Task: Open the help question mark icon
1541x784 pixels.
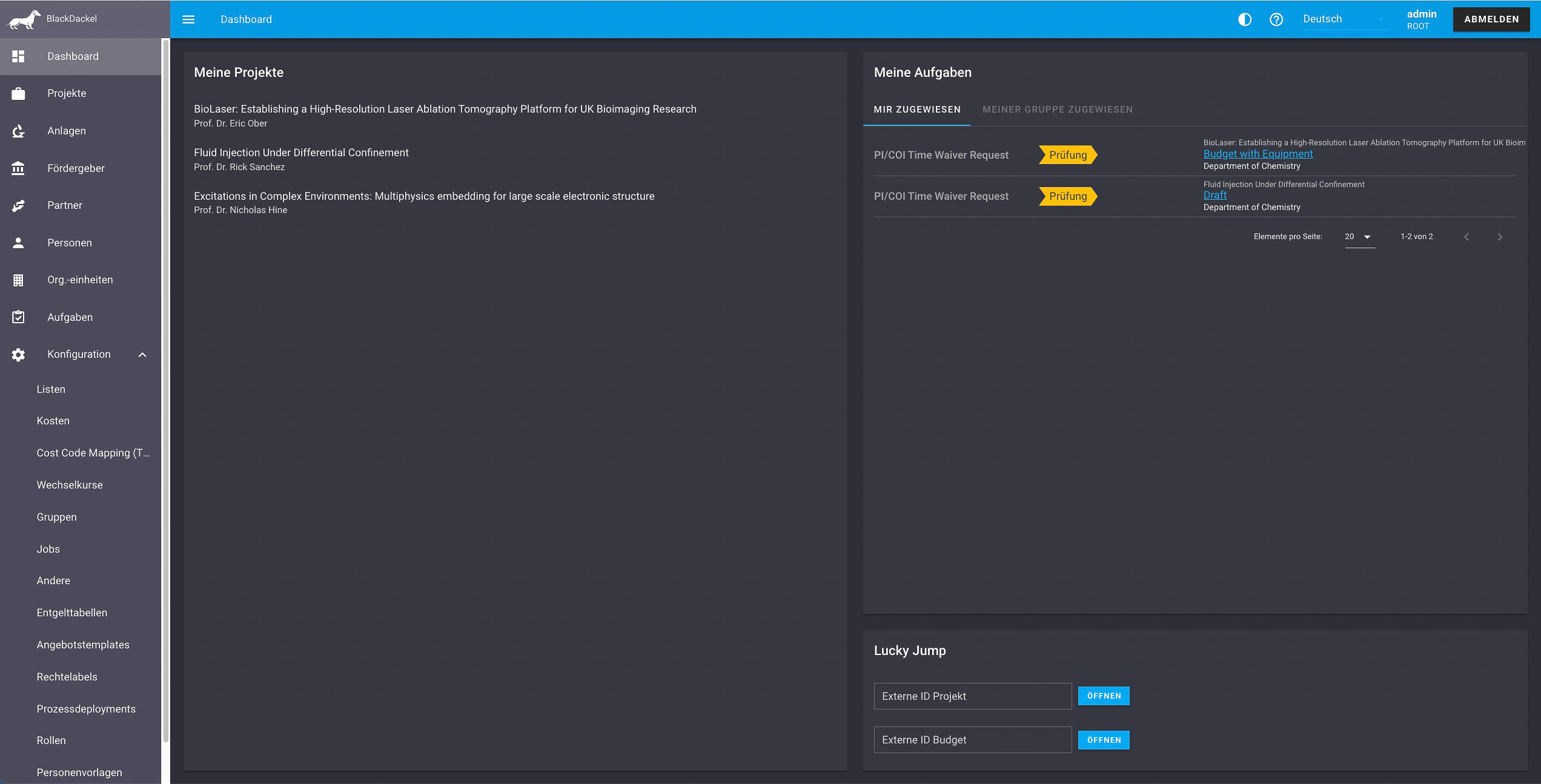Action: tap(1276, 19)
